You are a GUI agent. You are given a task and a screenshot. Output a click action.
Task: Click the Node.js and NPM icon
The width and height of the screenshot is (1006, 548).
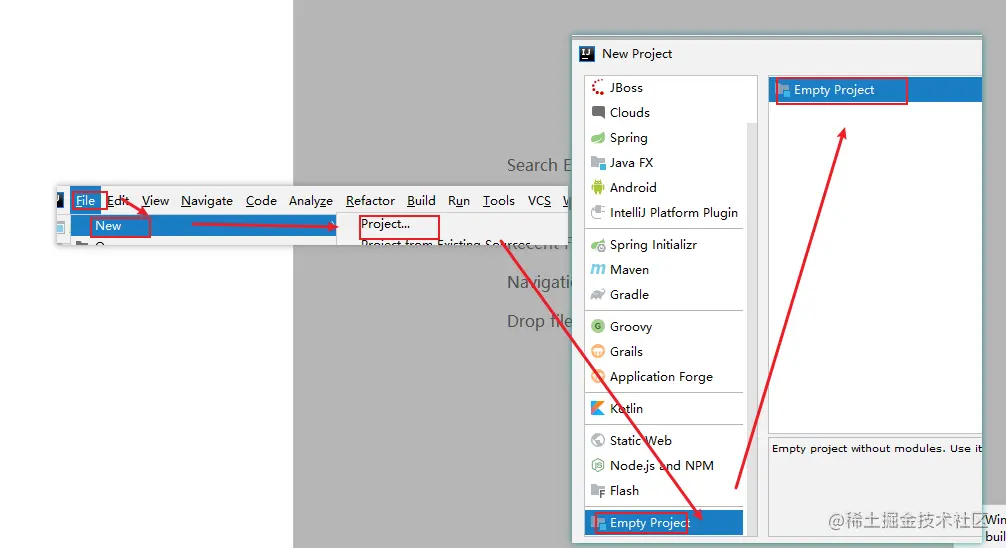tap(598, 465)
